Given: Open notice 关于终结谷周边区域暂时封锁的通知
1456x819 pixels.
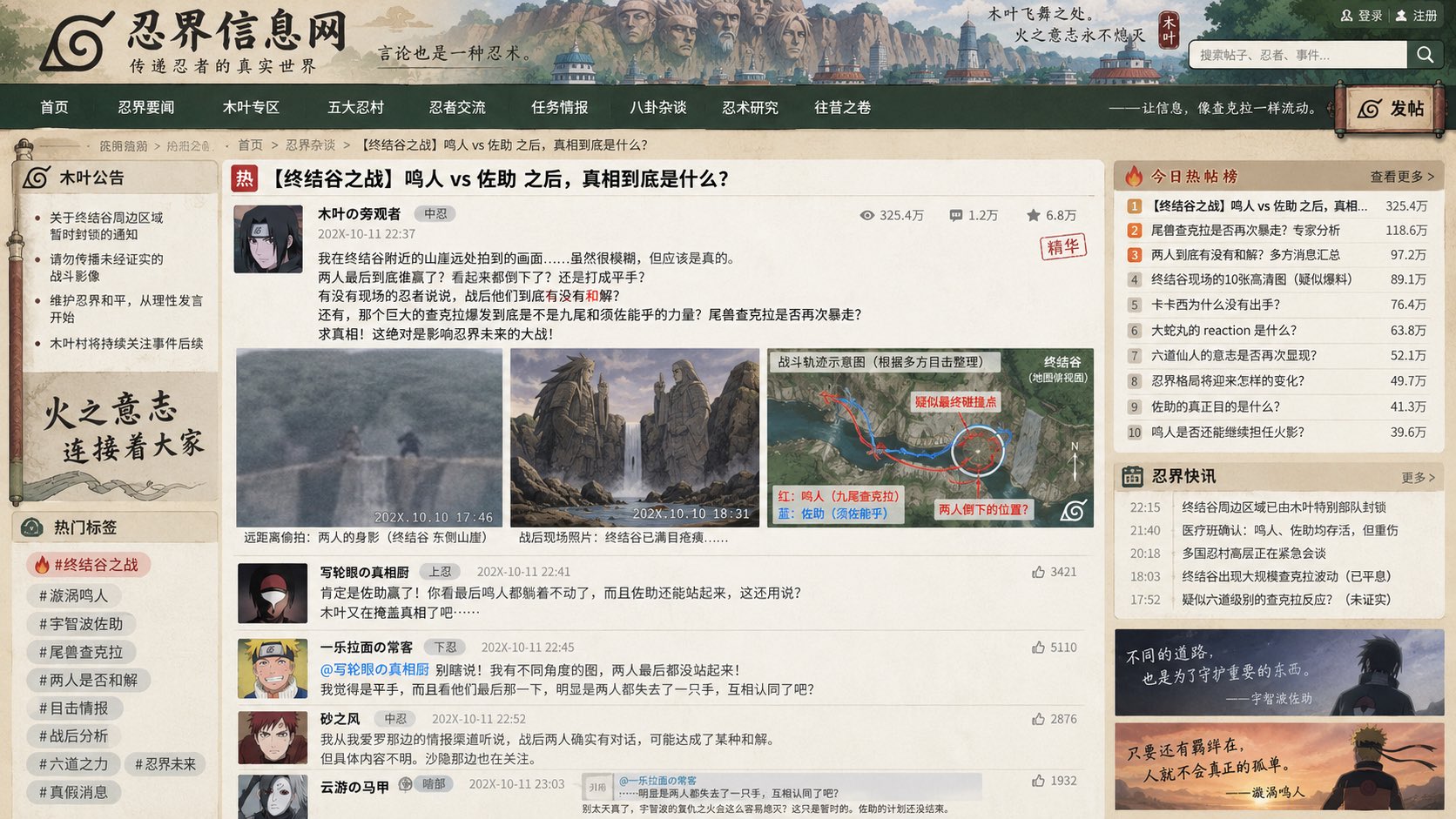Looking at the screenshot, I should [x=106, y=226].
